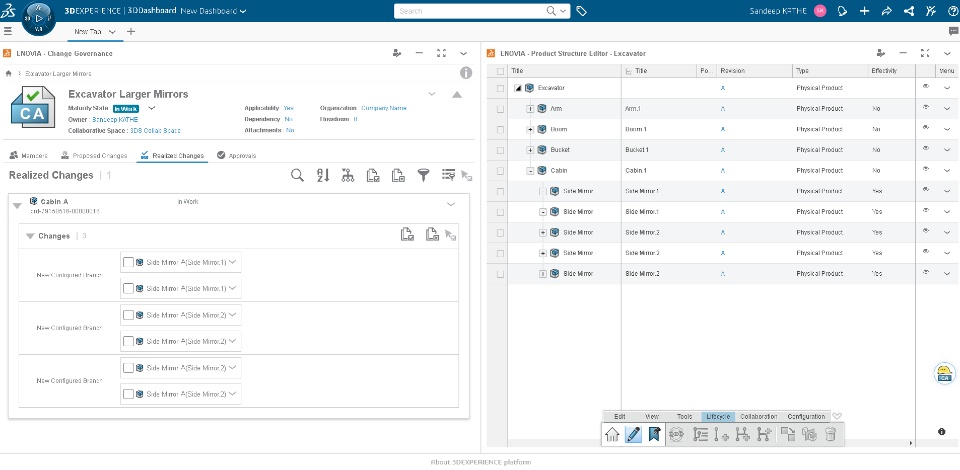Check the checkbox for the Arm row
The image size is (960, 470).
click(x=500, y=109)
